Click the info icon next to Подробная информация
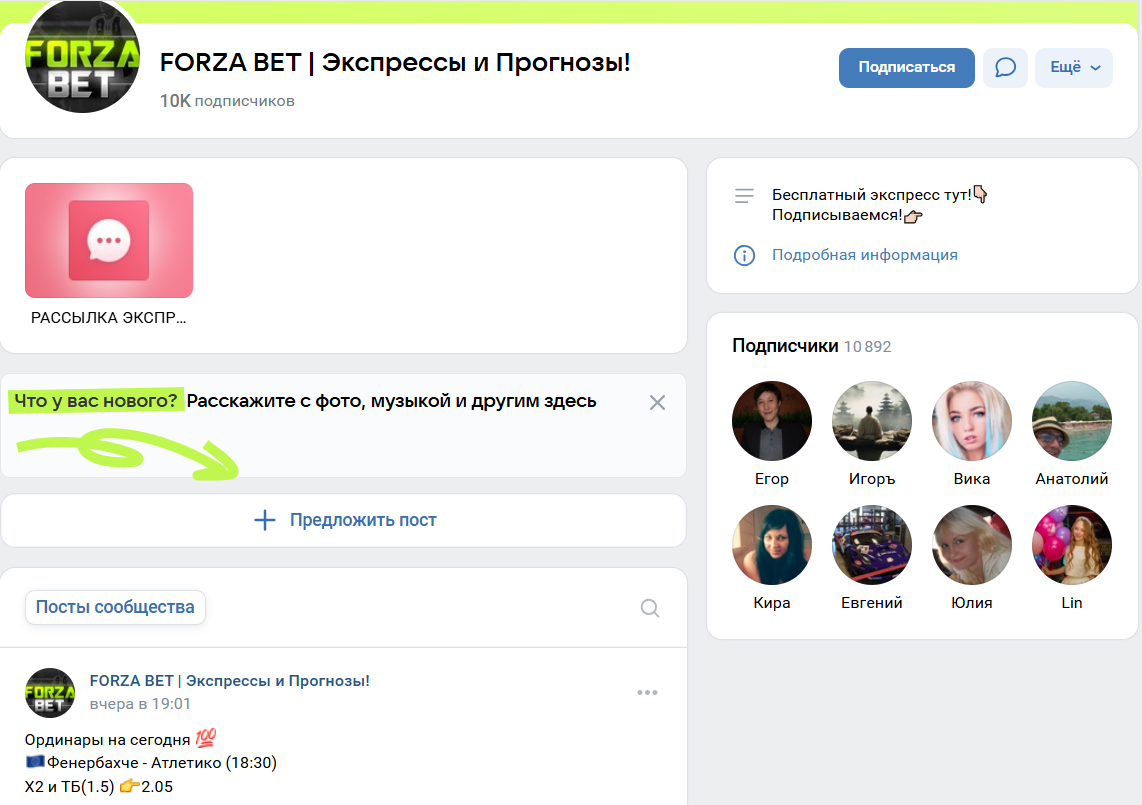 coord(744,255)
